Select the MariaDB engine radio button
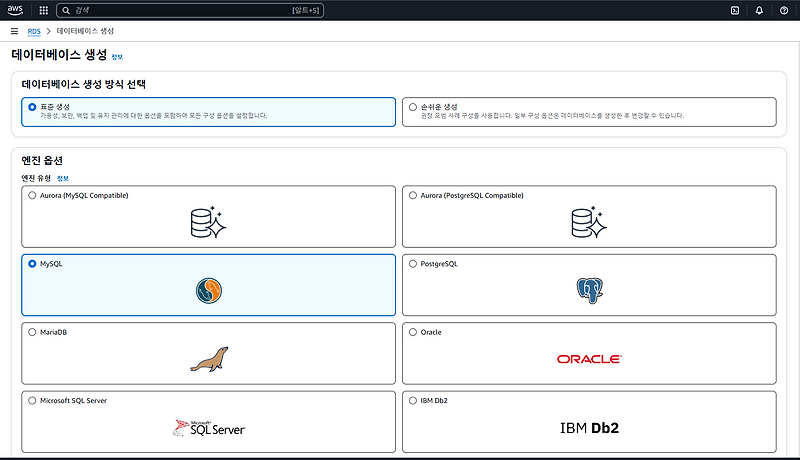This screenshot has width=800, height=460. coord(32,332)
